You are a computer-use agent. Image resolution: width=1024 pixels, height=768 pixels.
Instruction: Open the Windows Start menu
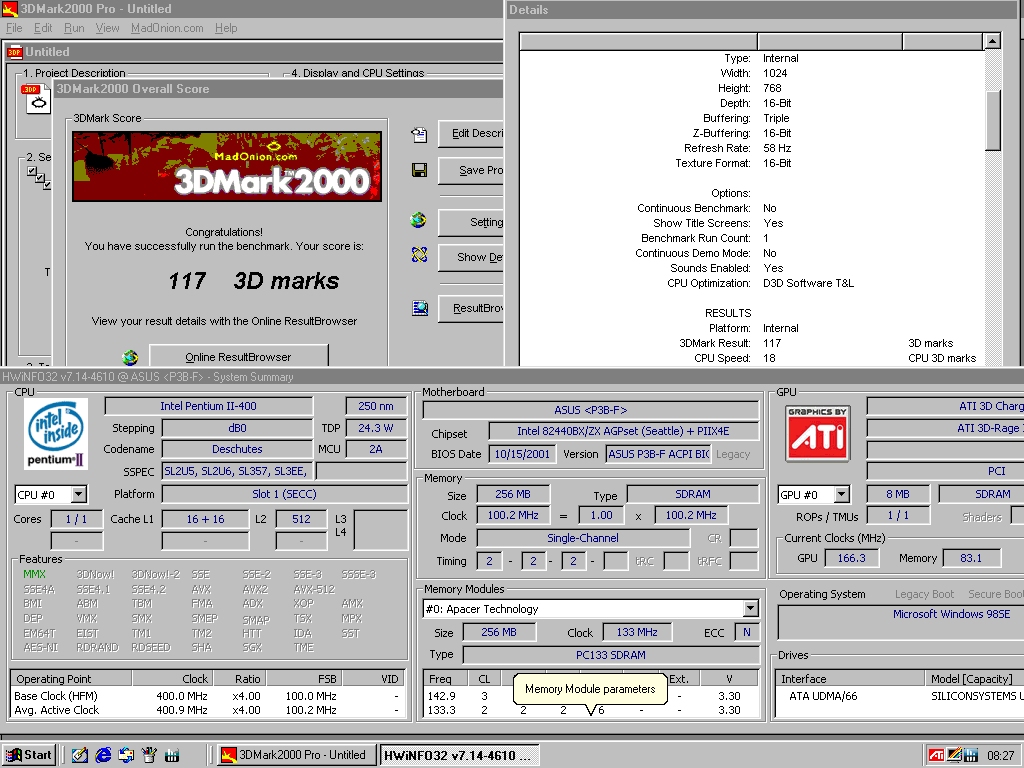pos(29,755)
